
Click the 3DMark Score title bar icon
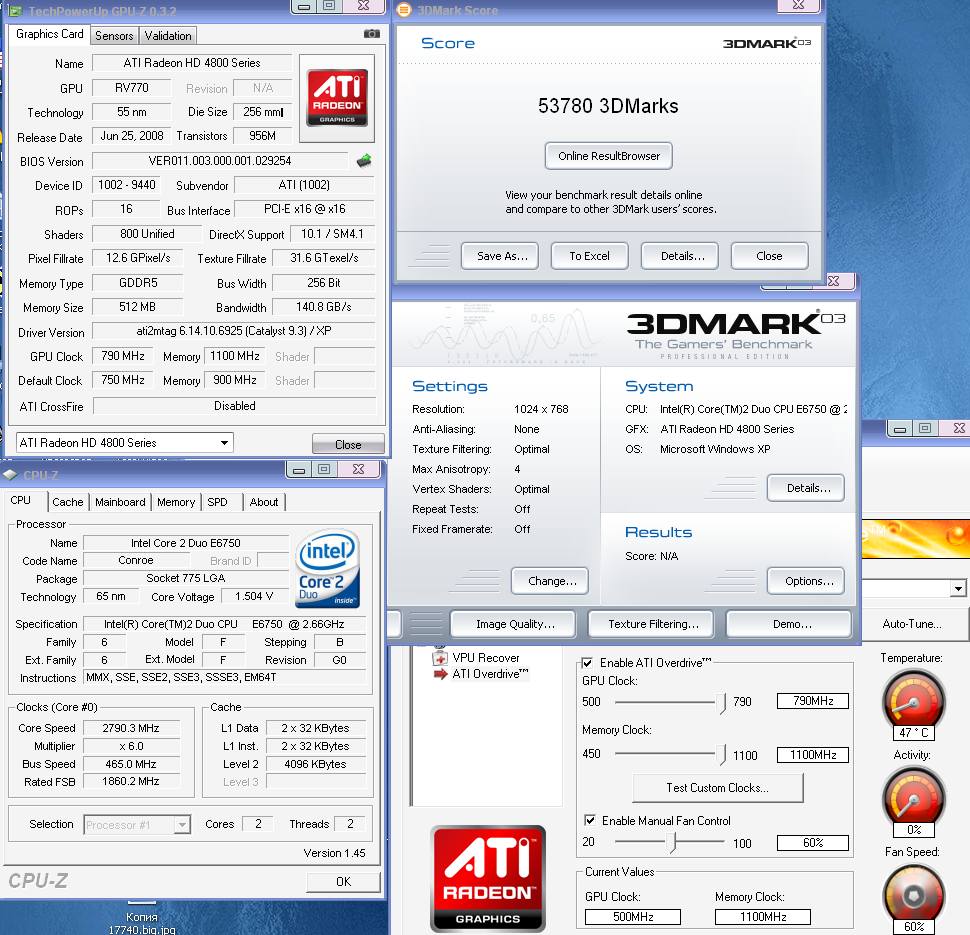coord(404,10)
